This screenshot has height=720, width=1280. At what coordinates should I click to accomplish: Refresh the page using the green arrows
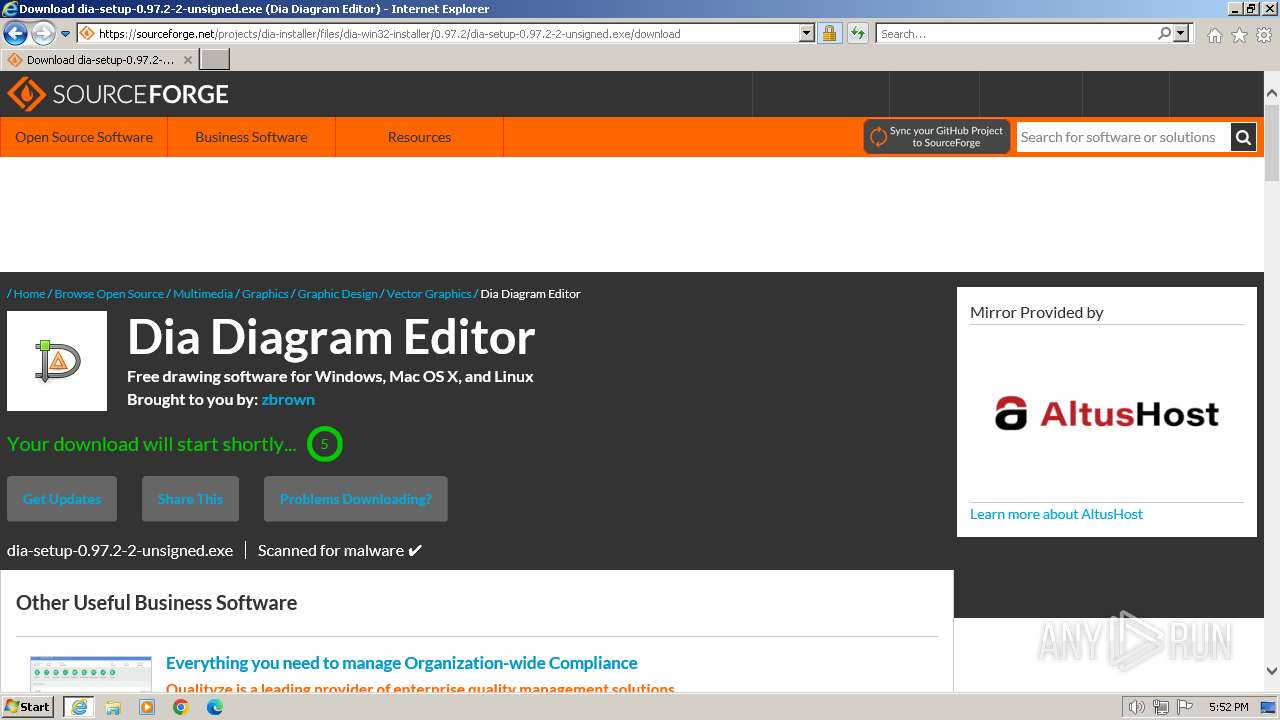pos(858,33)
